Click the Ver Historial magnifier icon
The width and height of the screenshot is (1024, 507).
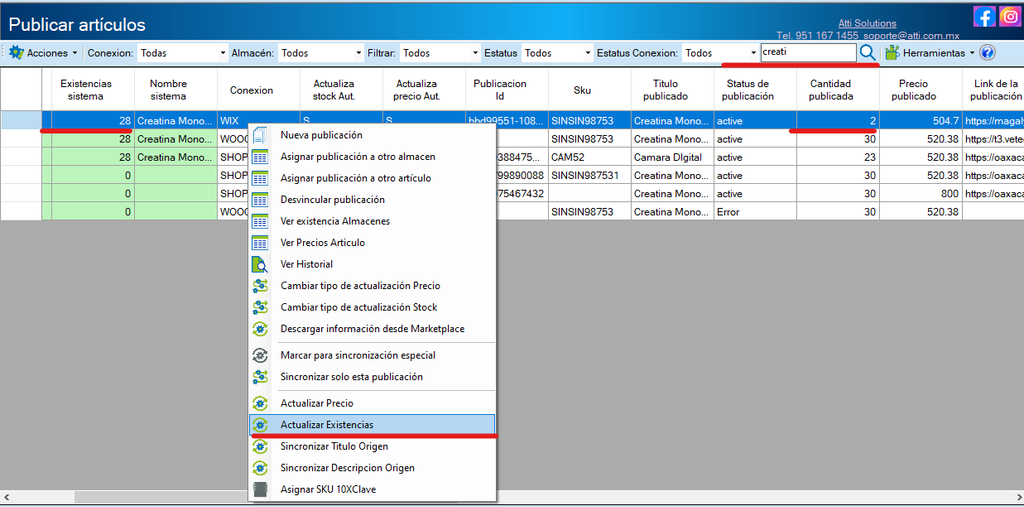coord(260,265)
